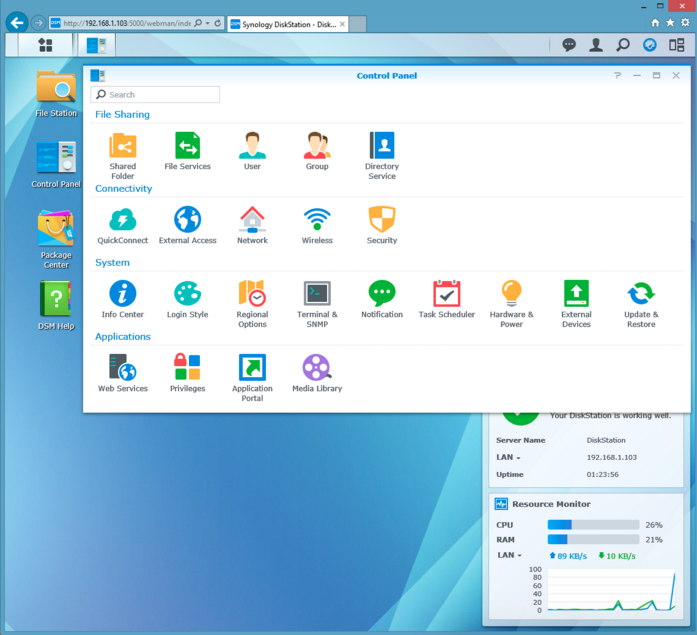Open Wireless settings

[317, 225]
